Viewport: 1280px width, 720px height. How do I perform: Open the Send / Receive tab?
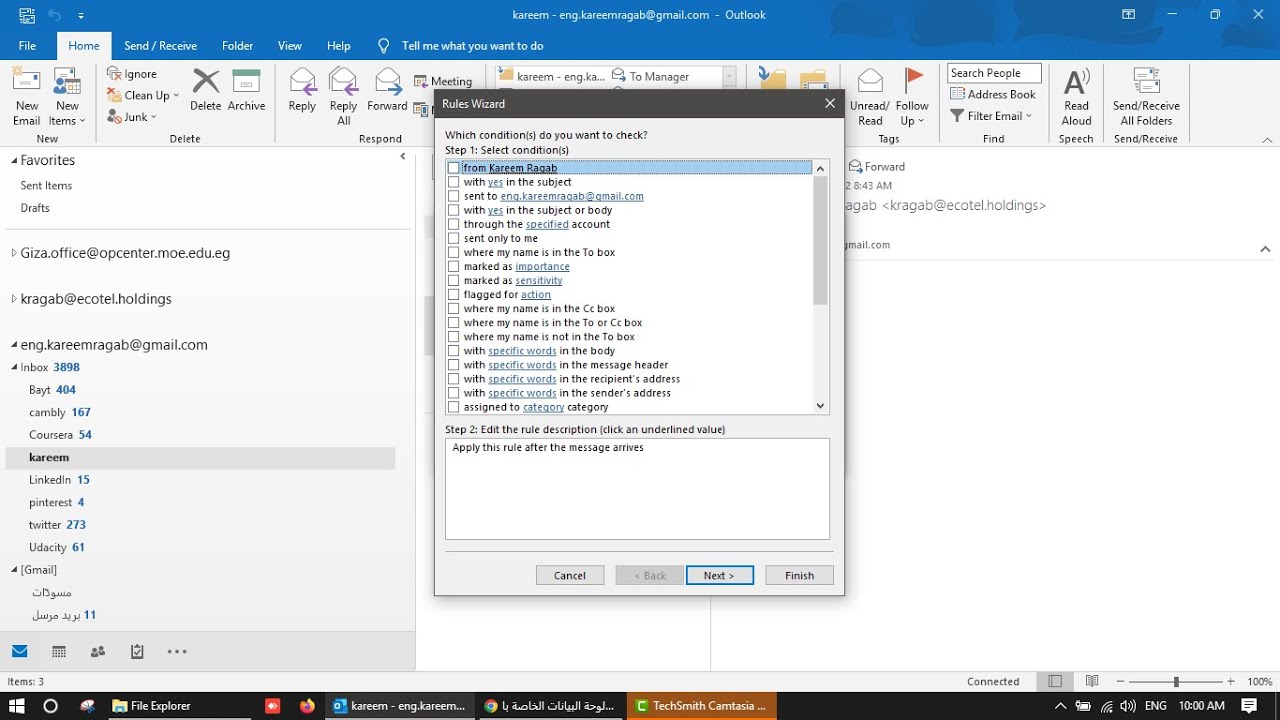point(160,46)
